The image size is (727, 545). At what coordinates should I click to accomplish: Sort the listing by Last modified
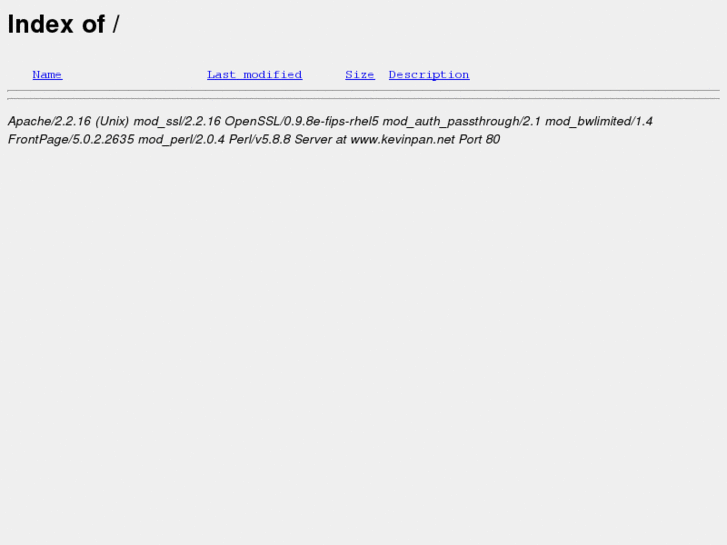pos(255,75)
